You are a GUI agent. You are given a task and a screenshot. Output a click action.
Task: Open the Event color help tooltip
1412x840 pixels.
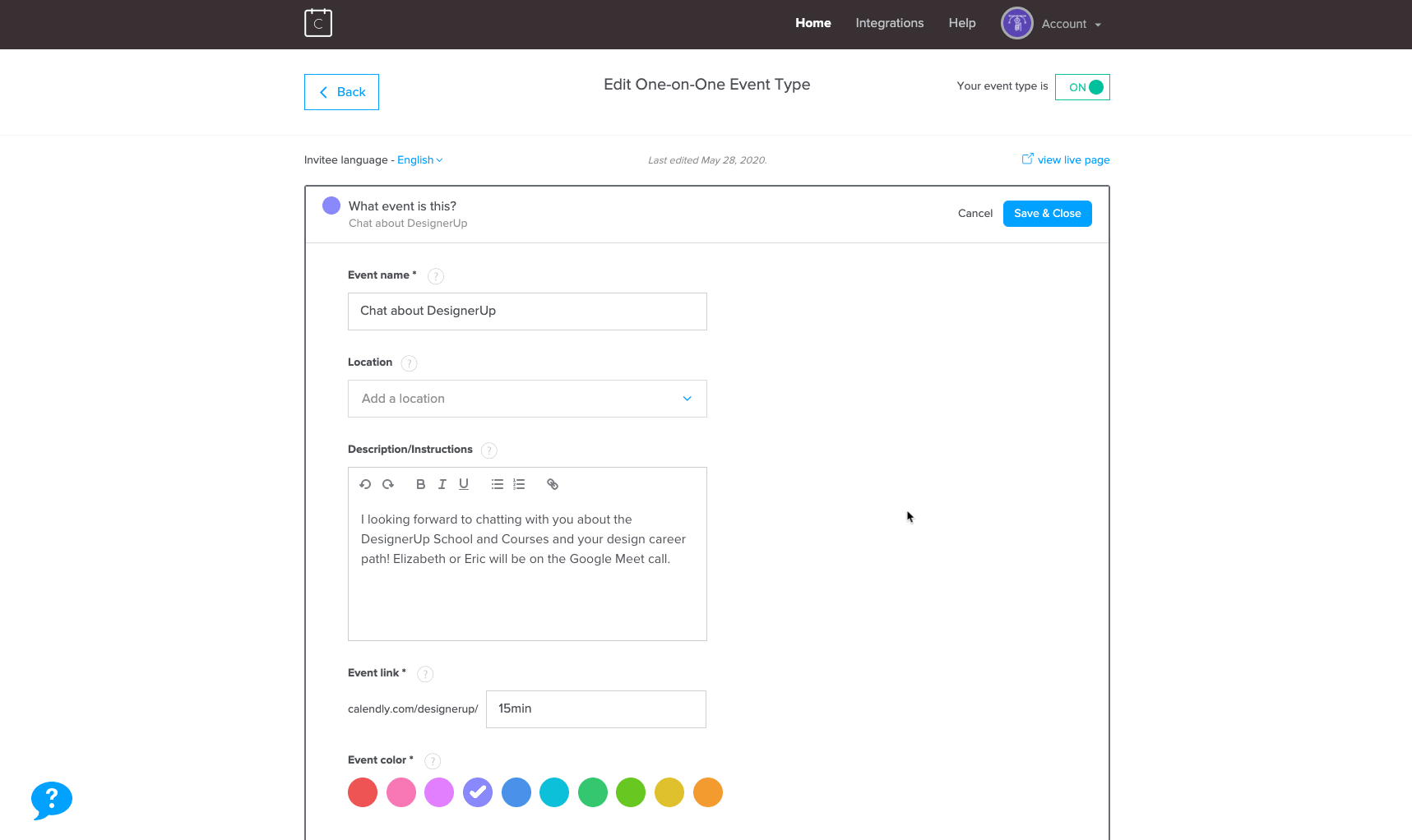433,761
